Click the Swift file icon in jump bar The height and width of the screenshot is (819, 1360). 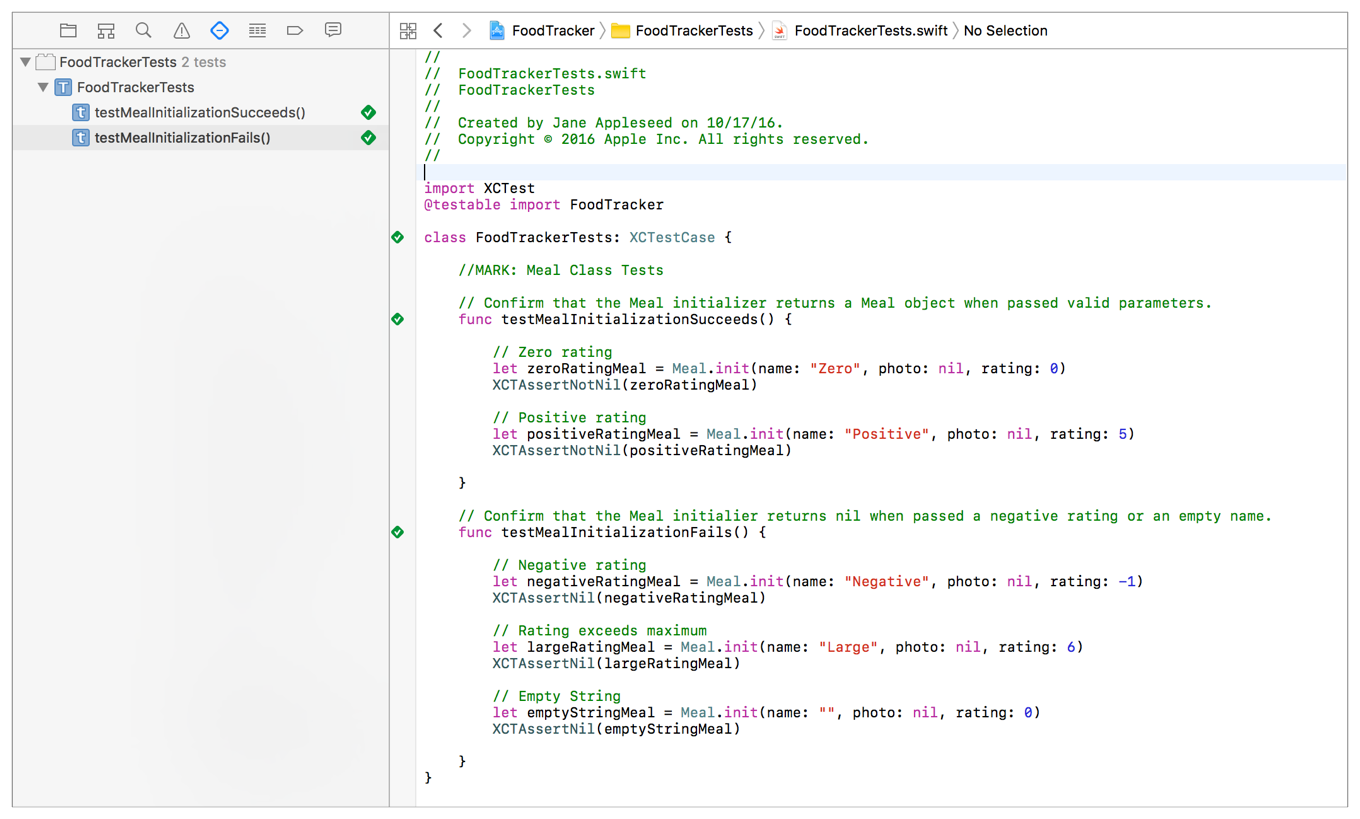click(779, 31)
